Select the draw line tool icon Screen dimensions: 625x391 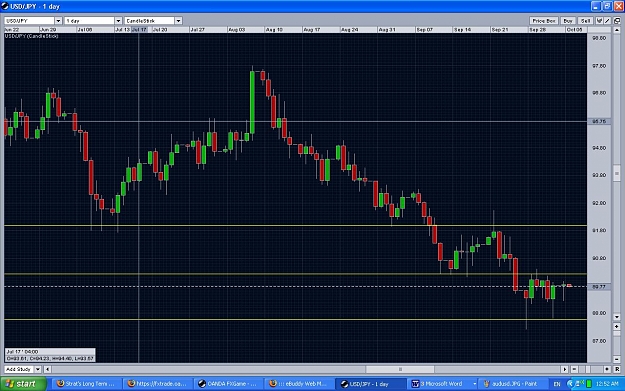[x=607, y=21]
